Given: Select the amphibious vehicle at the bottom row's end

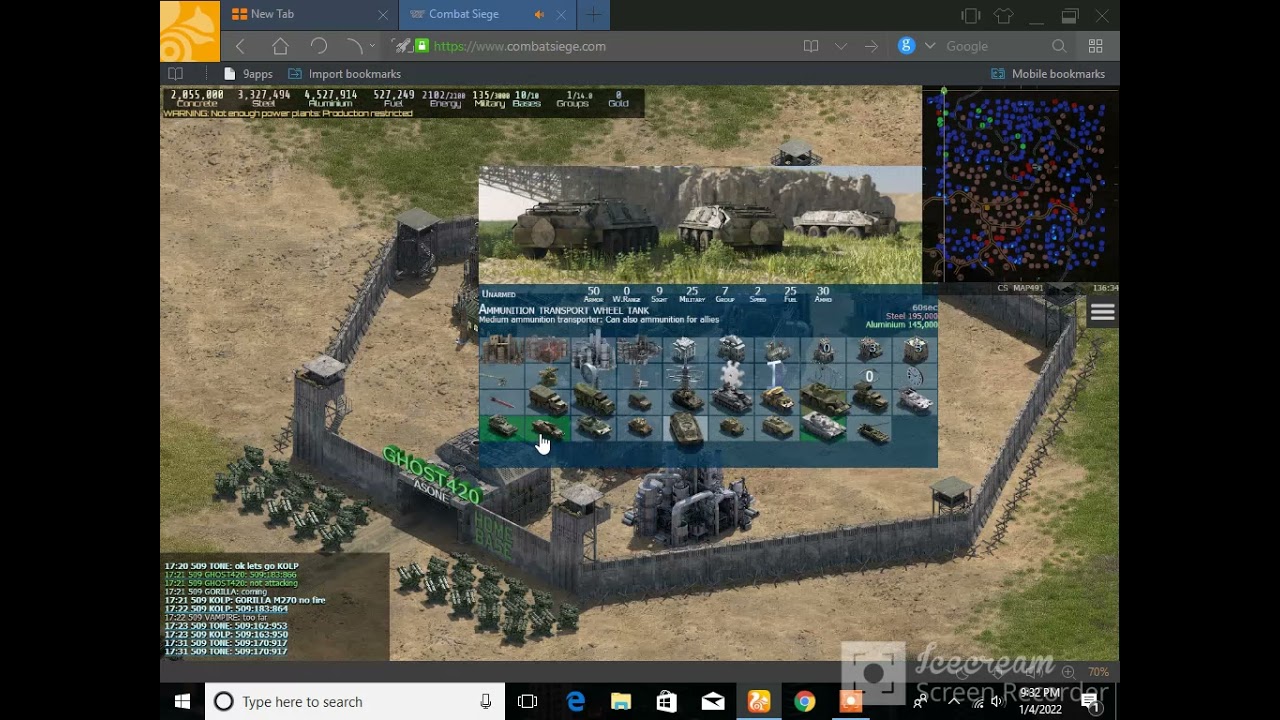Looking at the screenshot, I should pyautogui.click(x=873, y=431).
